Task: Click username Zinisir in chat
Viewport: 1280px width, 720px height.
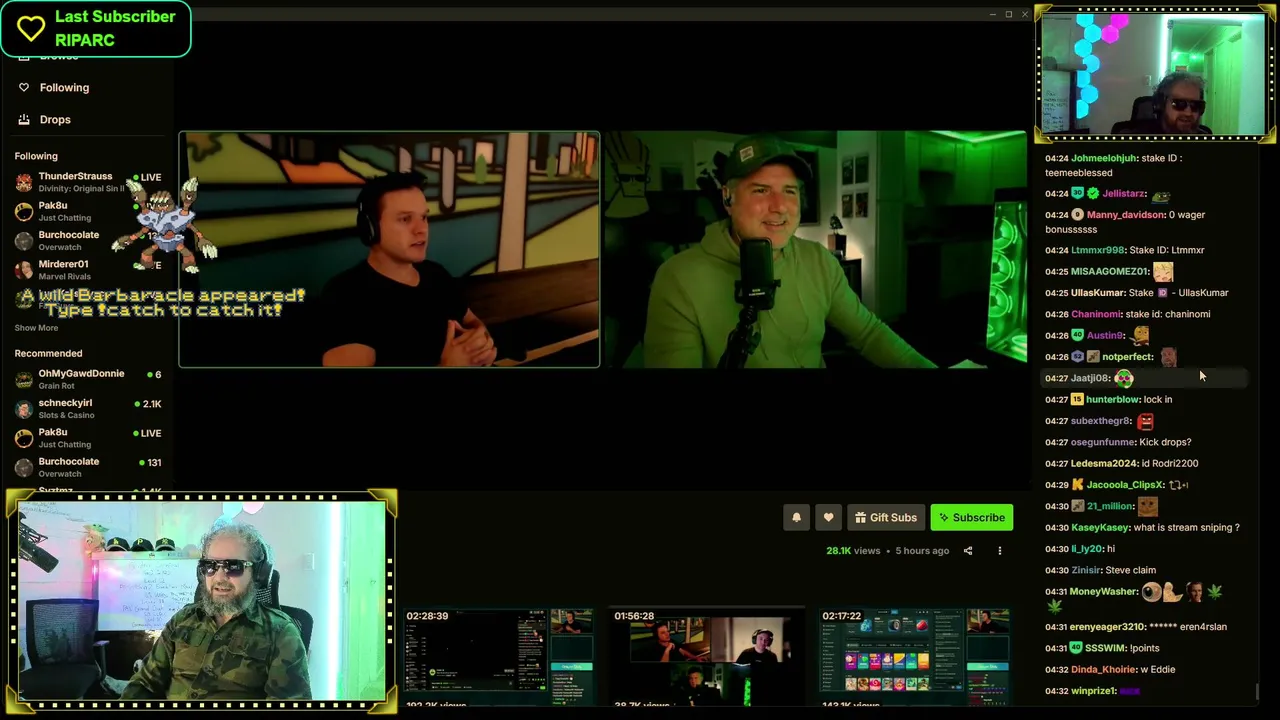Action: pos(1086,570)
